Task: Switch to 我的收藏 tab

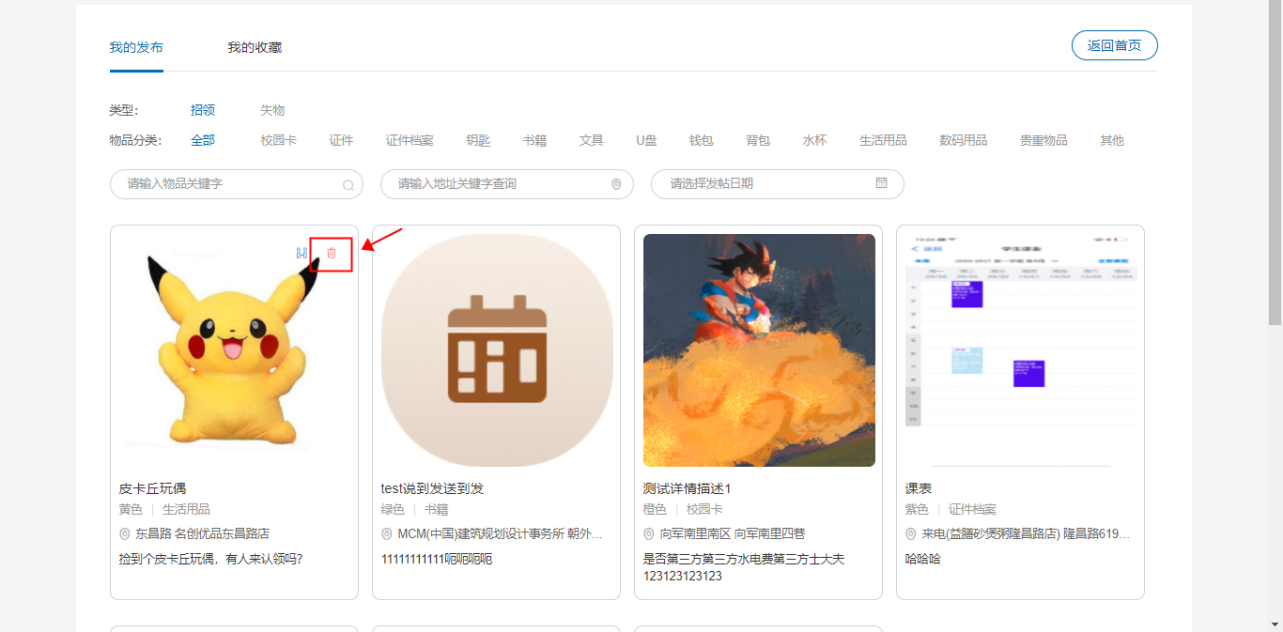Action: click(x=254, y=47)
